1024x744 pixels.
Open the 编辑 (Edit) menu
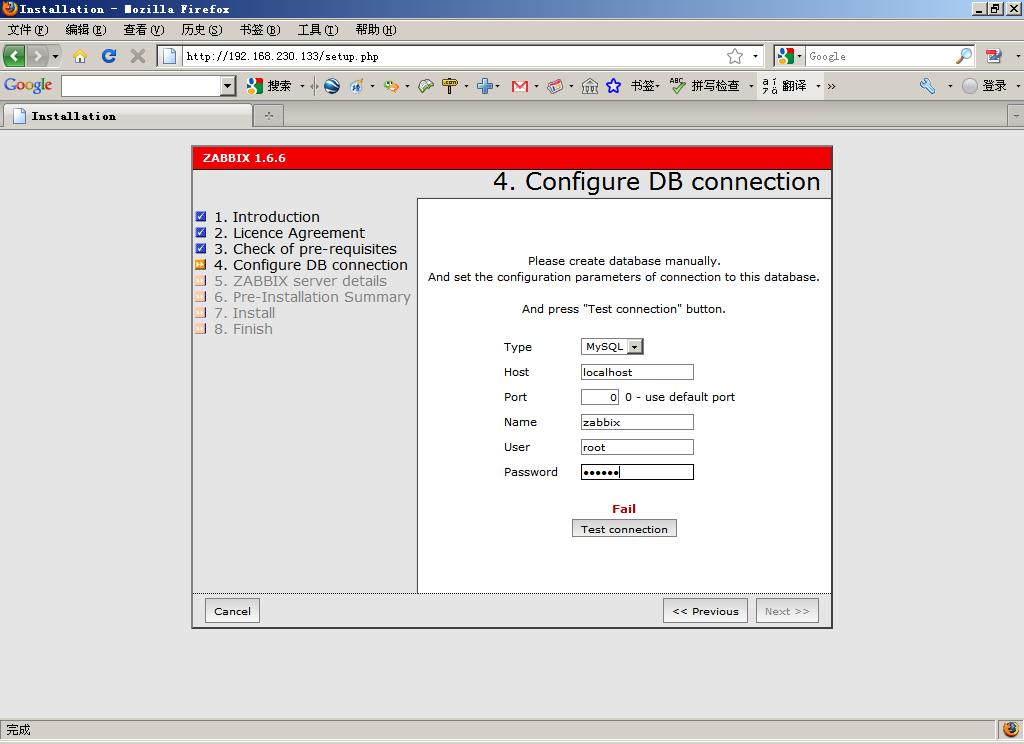(86, 29)
